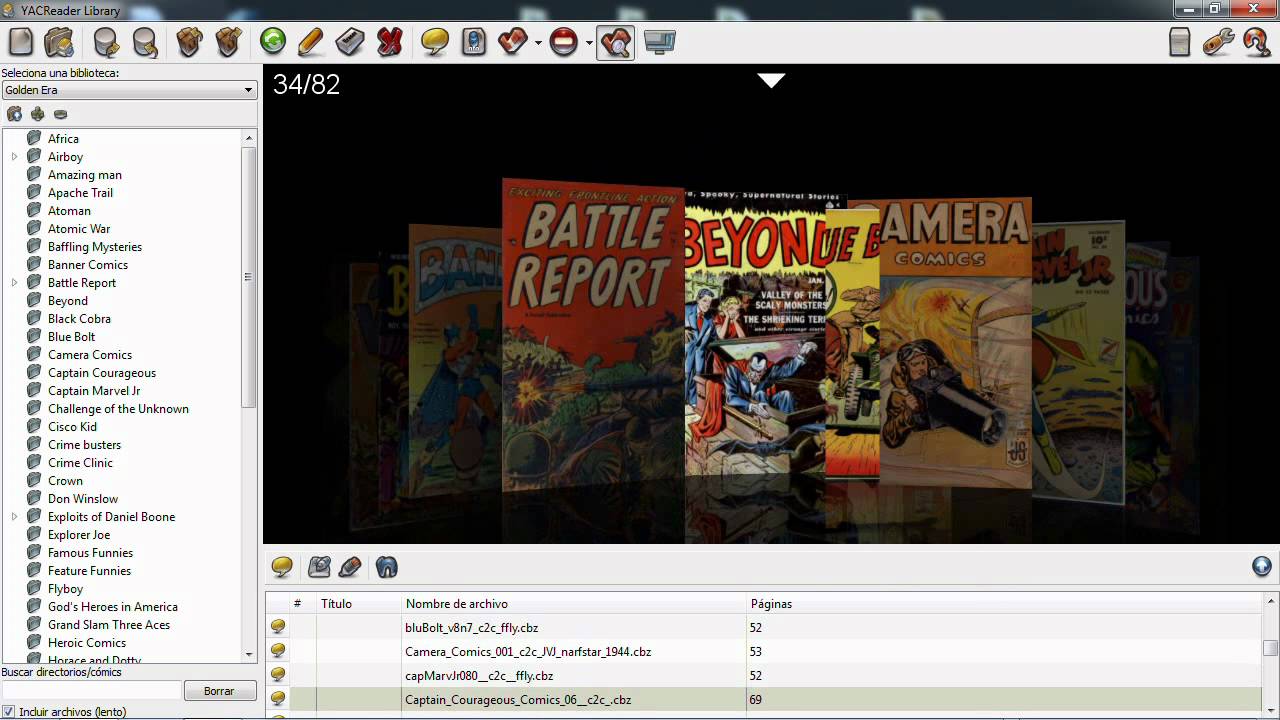Image resolution: width=1280 pixels, height=720 pixels.
Task: Select the Challenge of the Unknown folder
Action: pos(118,409)
